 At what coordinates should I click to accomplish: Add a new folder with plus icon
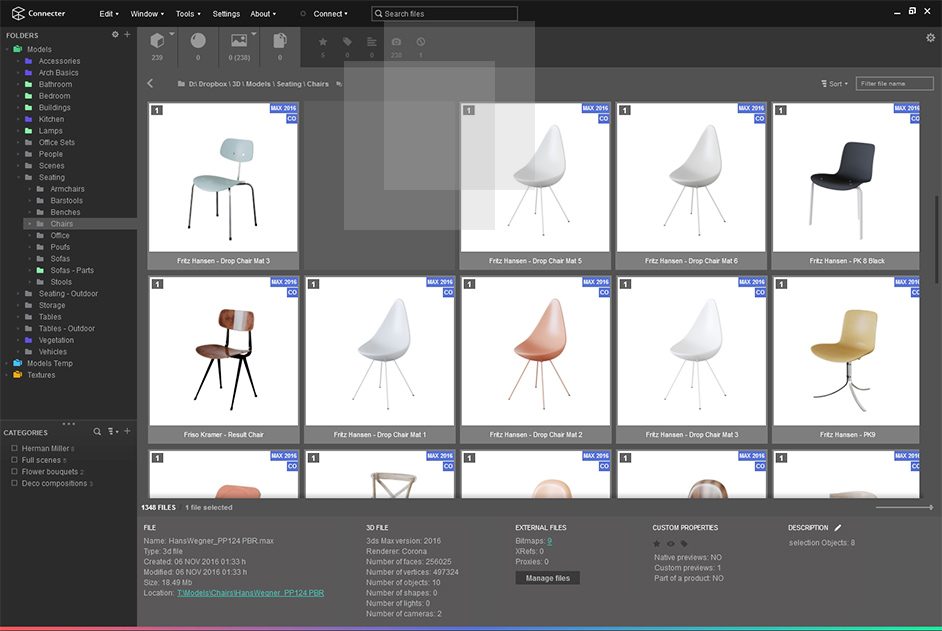click(x=127, y=35)
